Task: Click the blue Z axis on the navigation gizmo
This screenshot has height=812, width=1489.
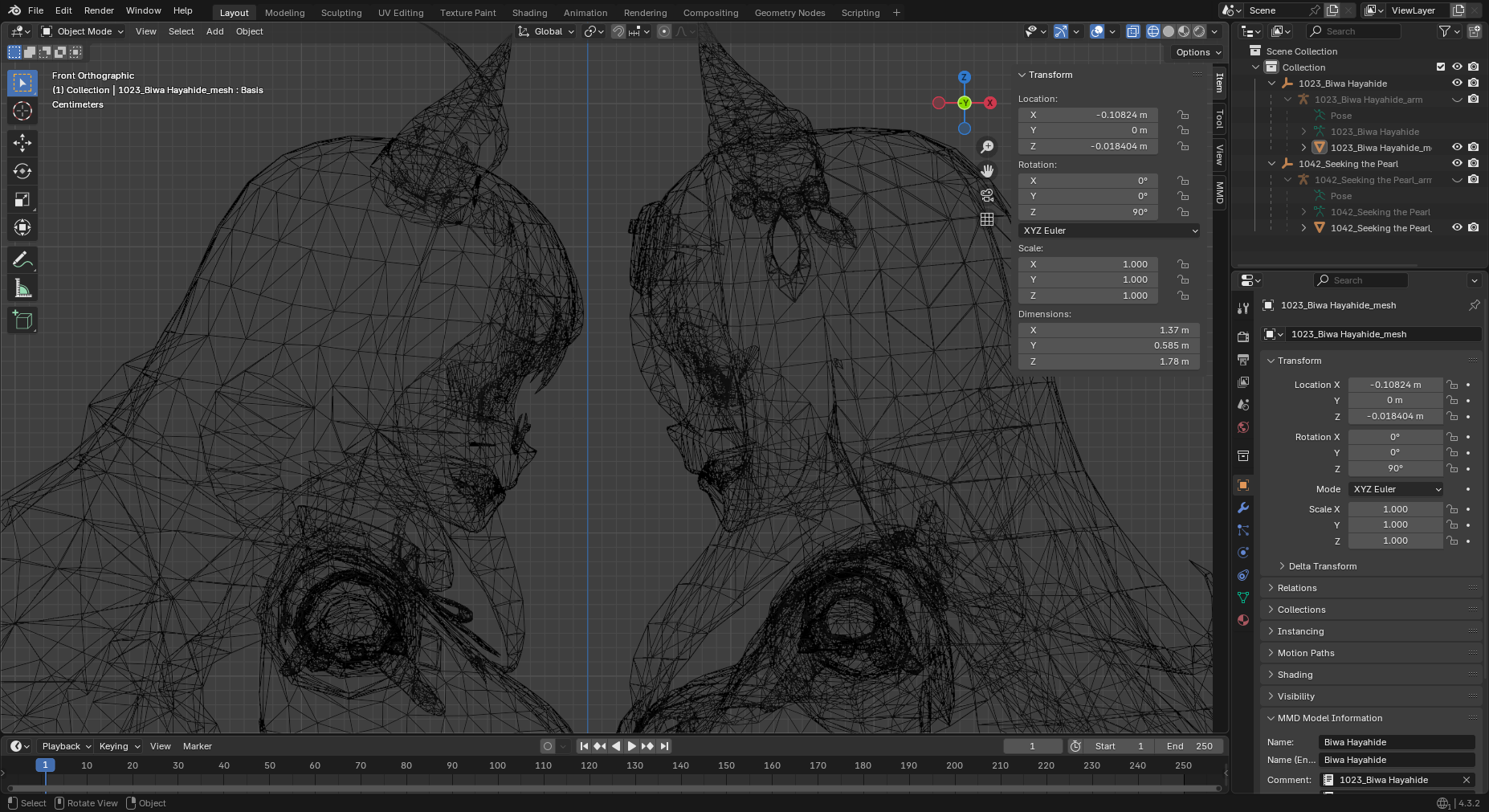Action: pyautogui.click(x=965, y=77)
